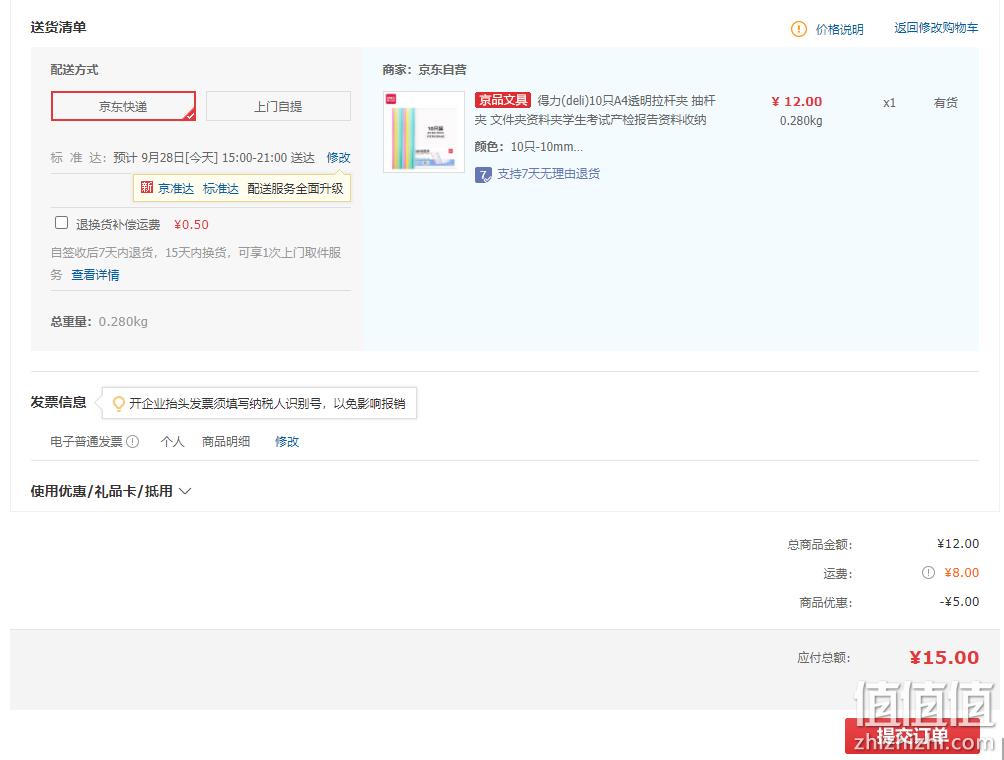Viewport: 1004px width, 760px height.
Task: Open the 标准达 delivery service link
Action: coord(221,188)
